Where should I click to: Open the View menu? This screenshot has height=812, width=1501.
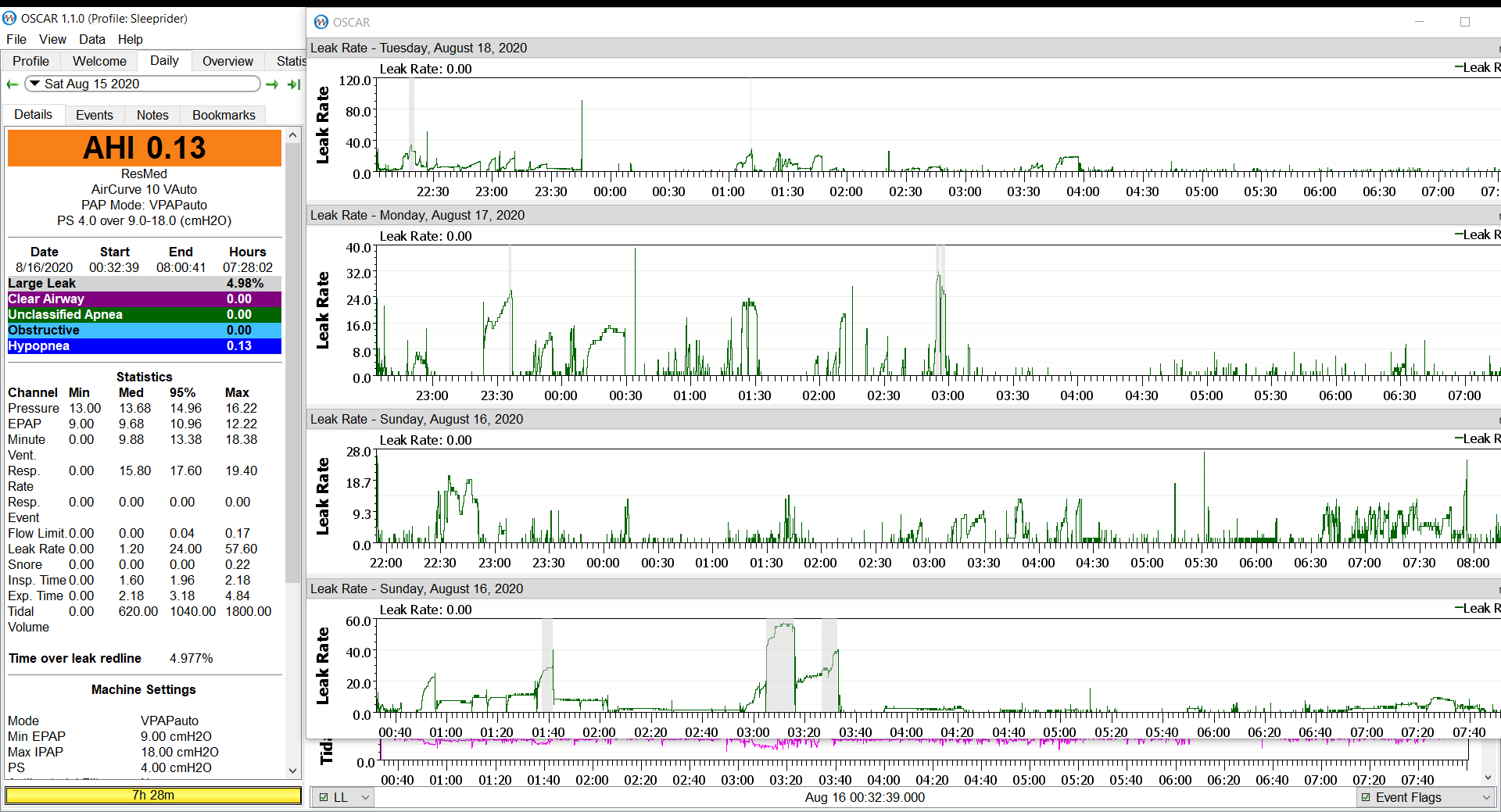[x=52, y=39]
